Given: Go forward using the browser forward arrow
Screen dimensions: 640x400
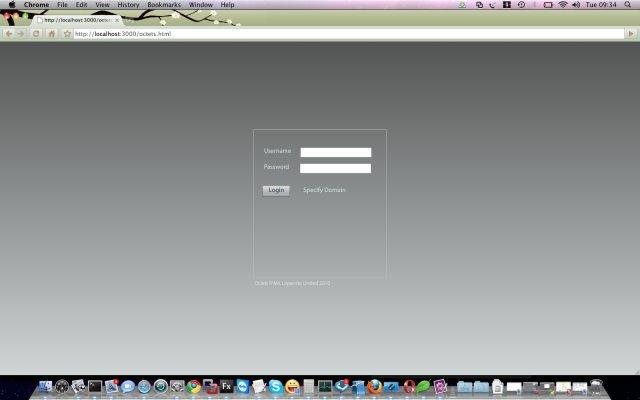Looking at the screenshot, I should 21,34.
